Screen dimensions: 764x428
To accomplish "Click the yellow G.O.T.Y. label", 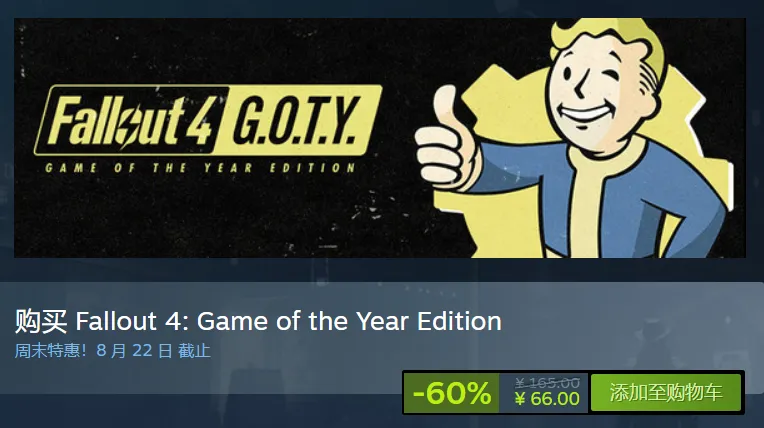I will pyautogui.click(x=298, y=120).
